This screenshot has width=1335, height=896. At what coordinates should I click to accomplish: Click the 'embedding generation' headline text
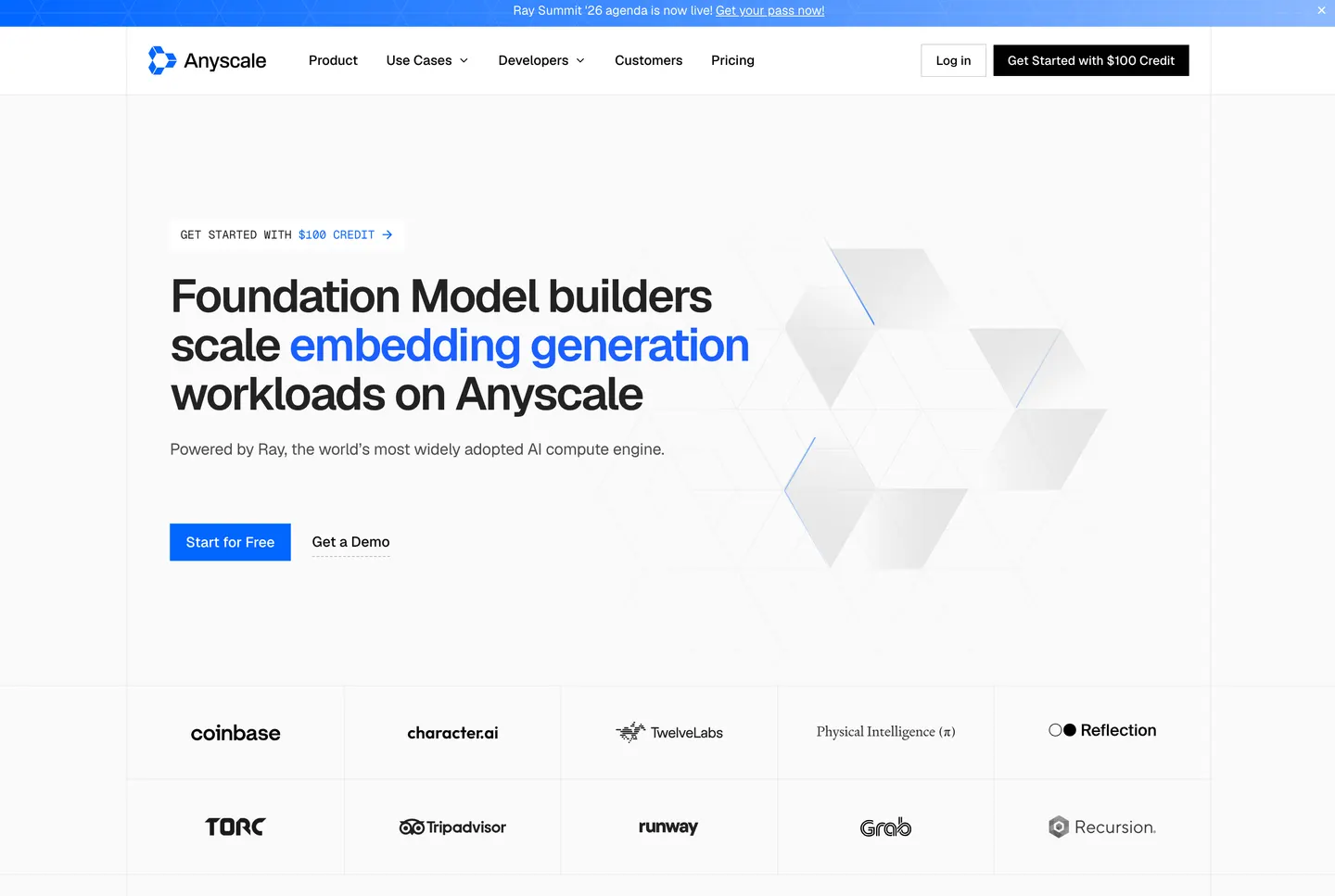pyautogui.click(x=519, y=346)
